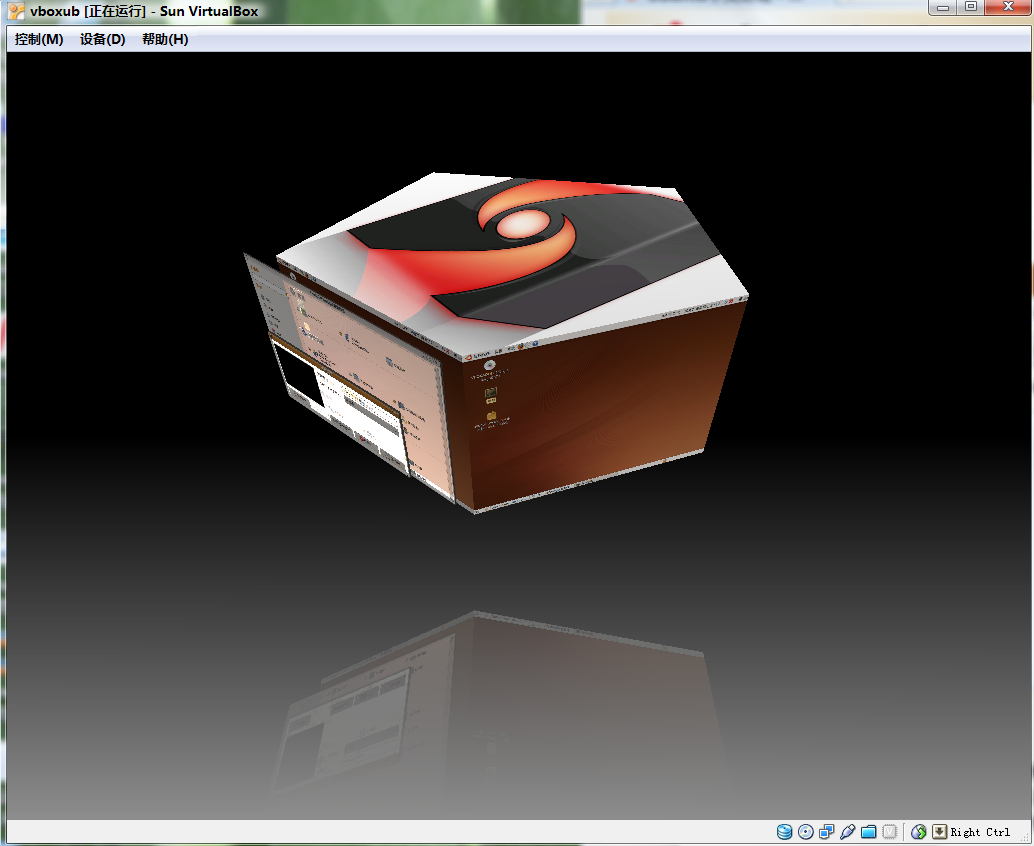Screen dimensions: 1034x846
Task: Click the shared folders status icon
Action: pyautogui.click(x=868, y=832)
